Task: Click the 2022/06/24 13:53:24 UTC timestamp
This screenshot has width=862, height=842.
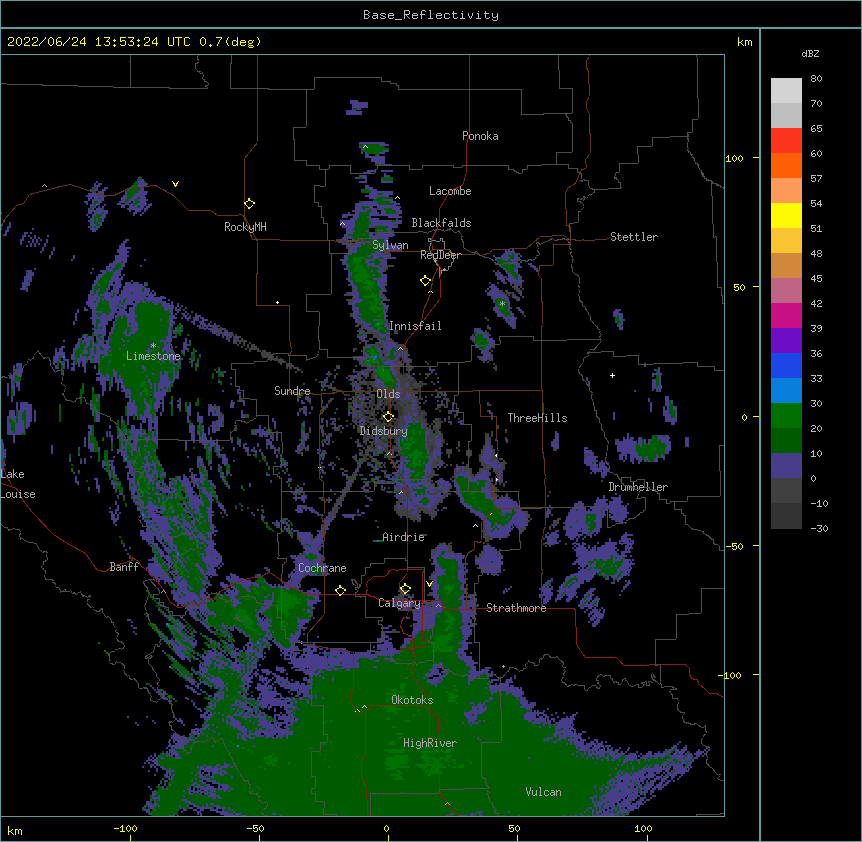Action: 99,42
